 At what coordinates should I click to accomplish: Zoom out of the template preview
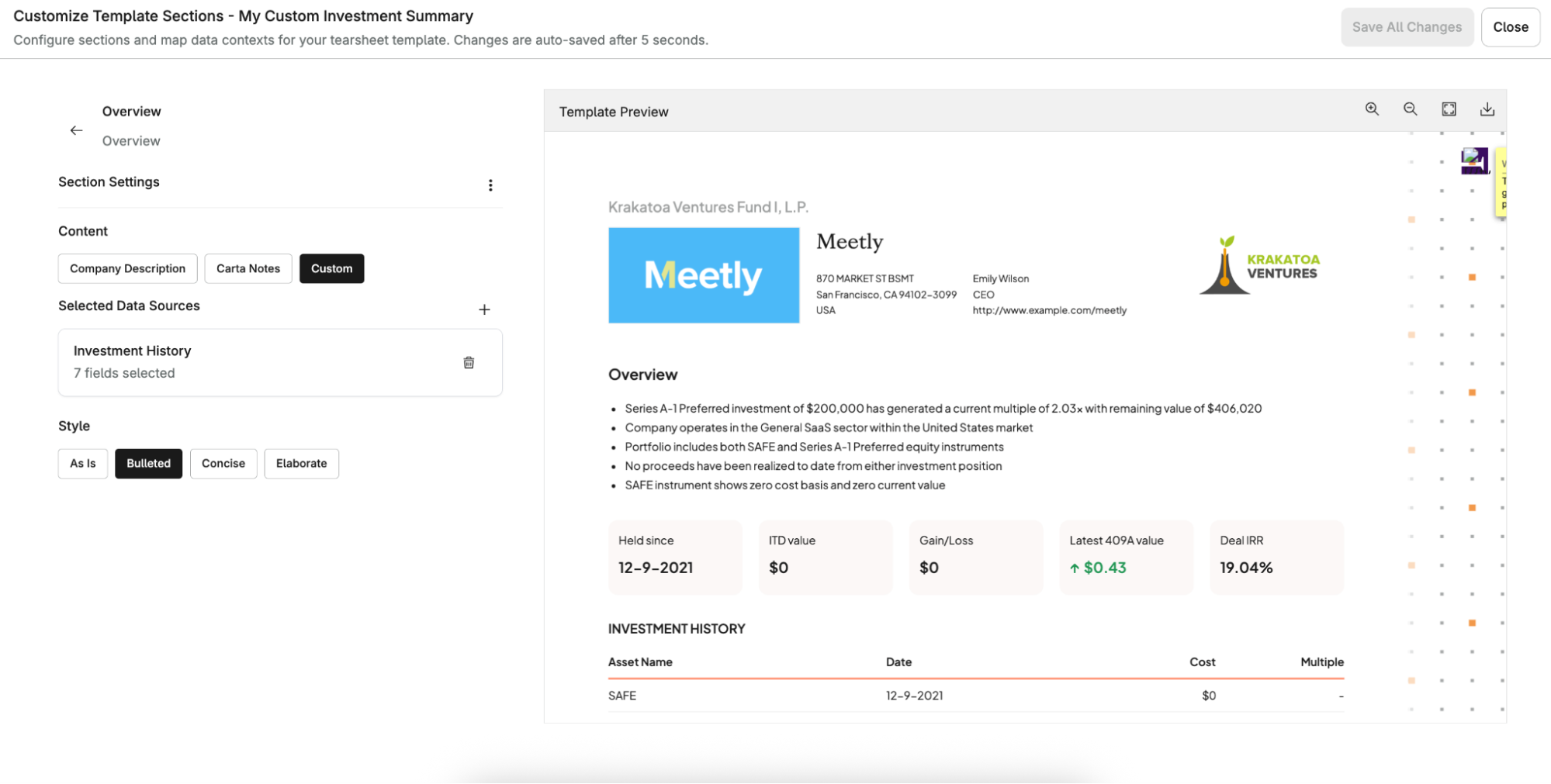[1410, 109]
